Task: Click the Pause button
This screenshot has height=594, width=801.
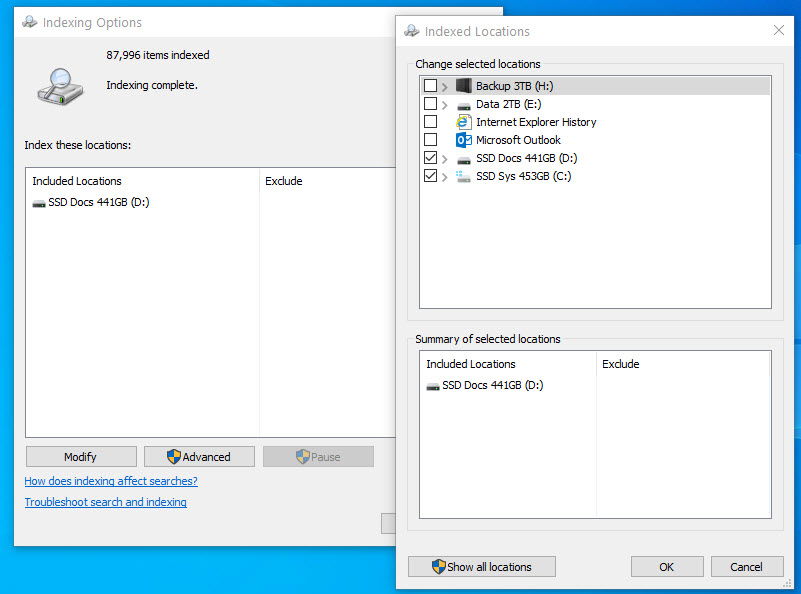Action: [x=318, y=457]
